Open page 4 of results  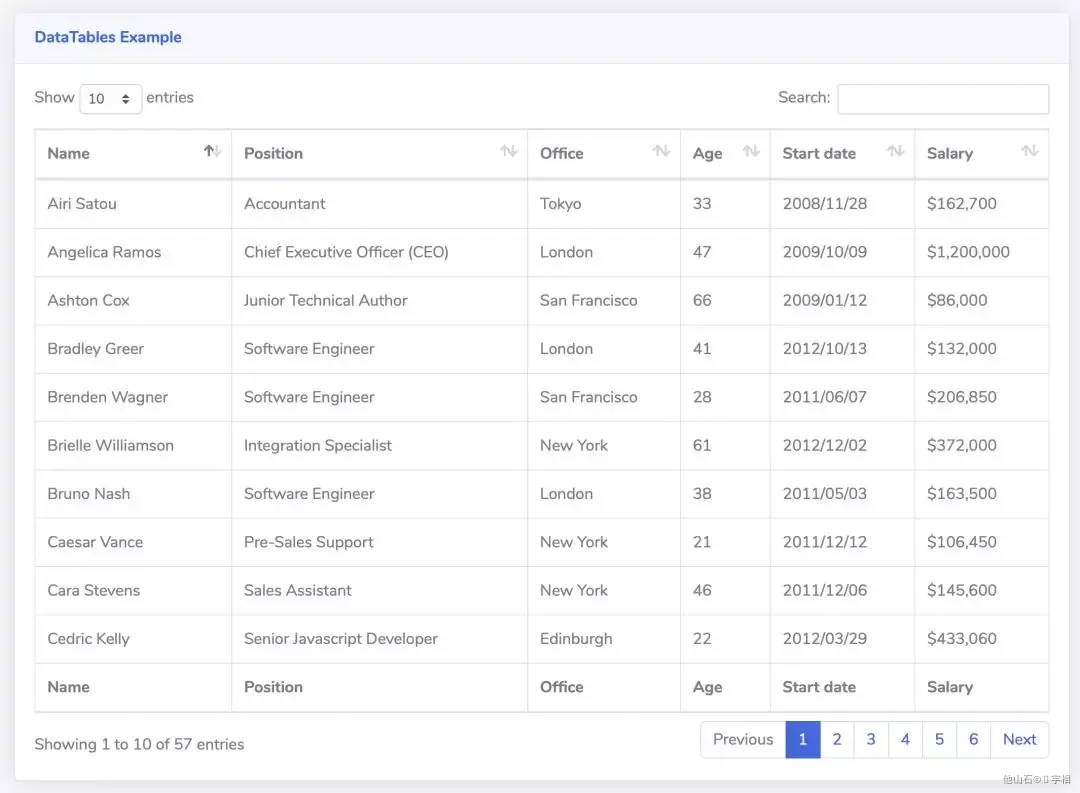(x=905, y=740)
